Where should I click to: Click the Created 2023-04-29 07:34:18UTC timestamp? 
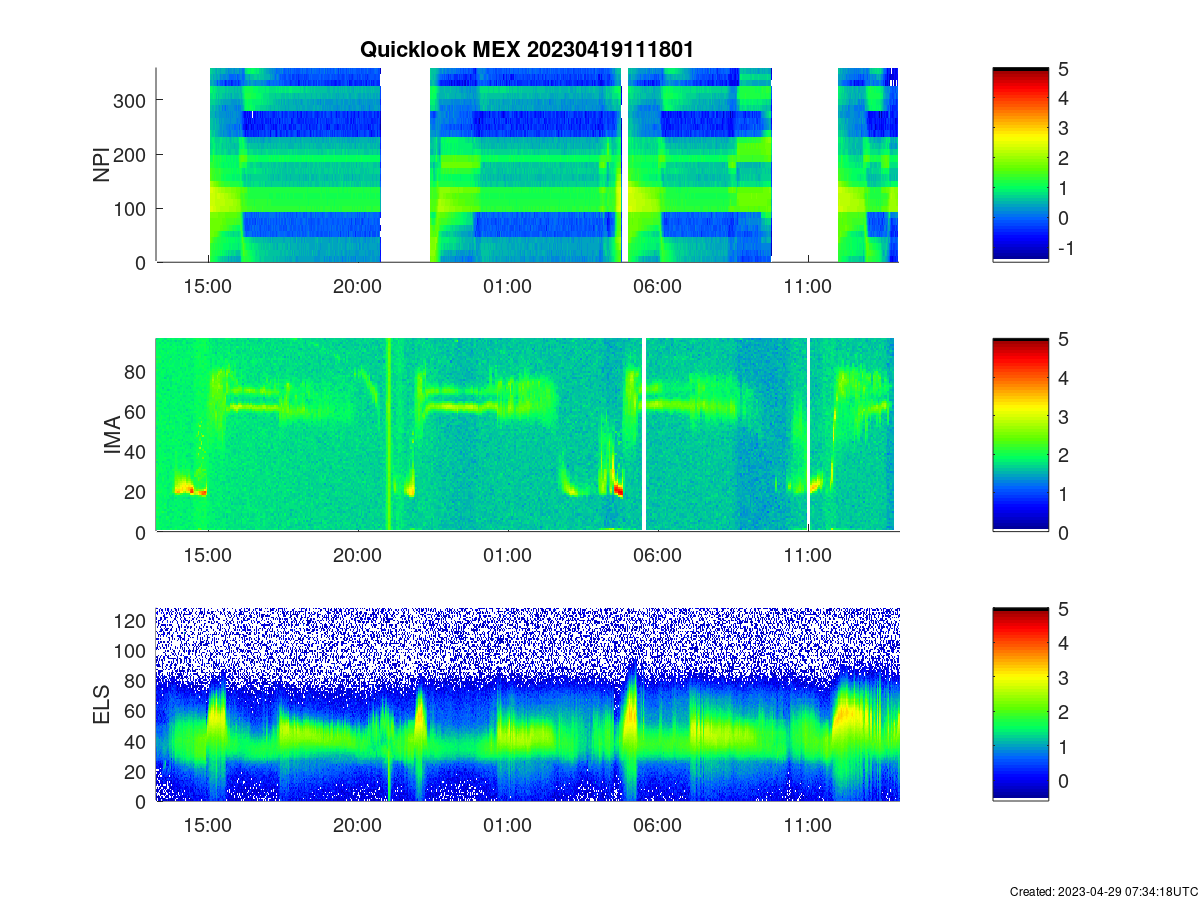pyautogui.click(x=1103, y=891)
